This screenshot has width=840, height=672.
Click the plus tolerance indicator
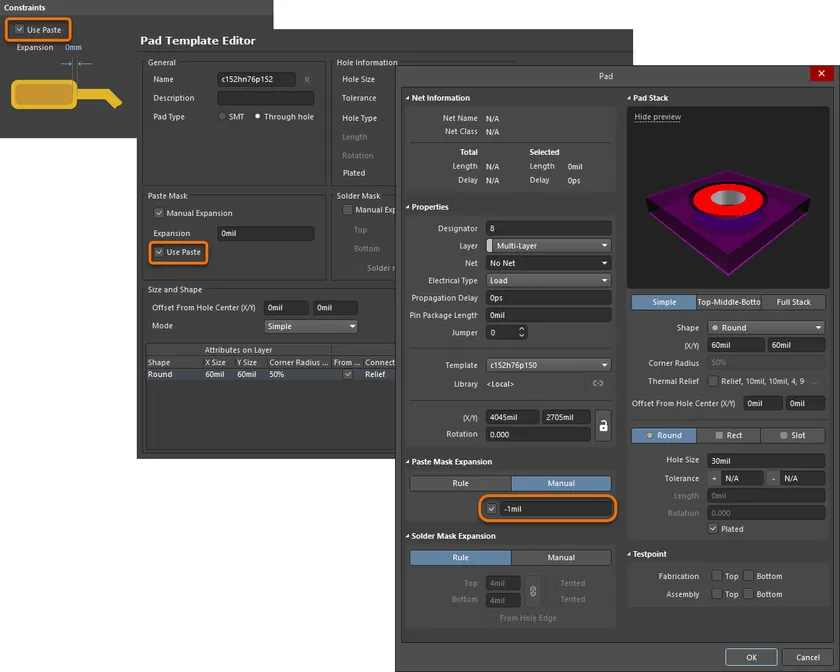click(x=714, y=479)
